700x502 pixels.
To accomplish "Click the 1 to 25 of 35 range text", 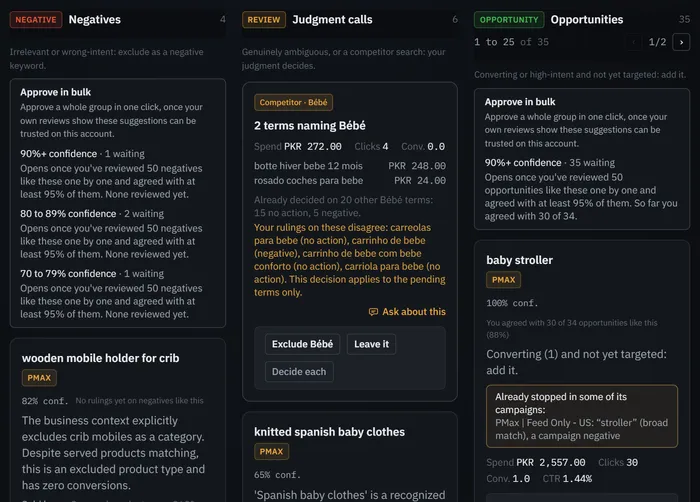I will (512, 42).
